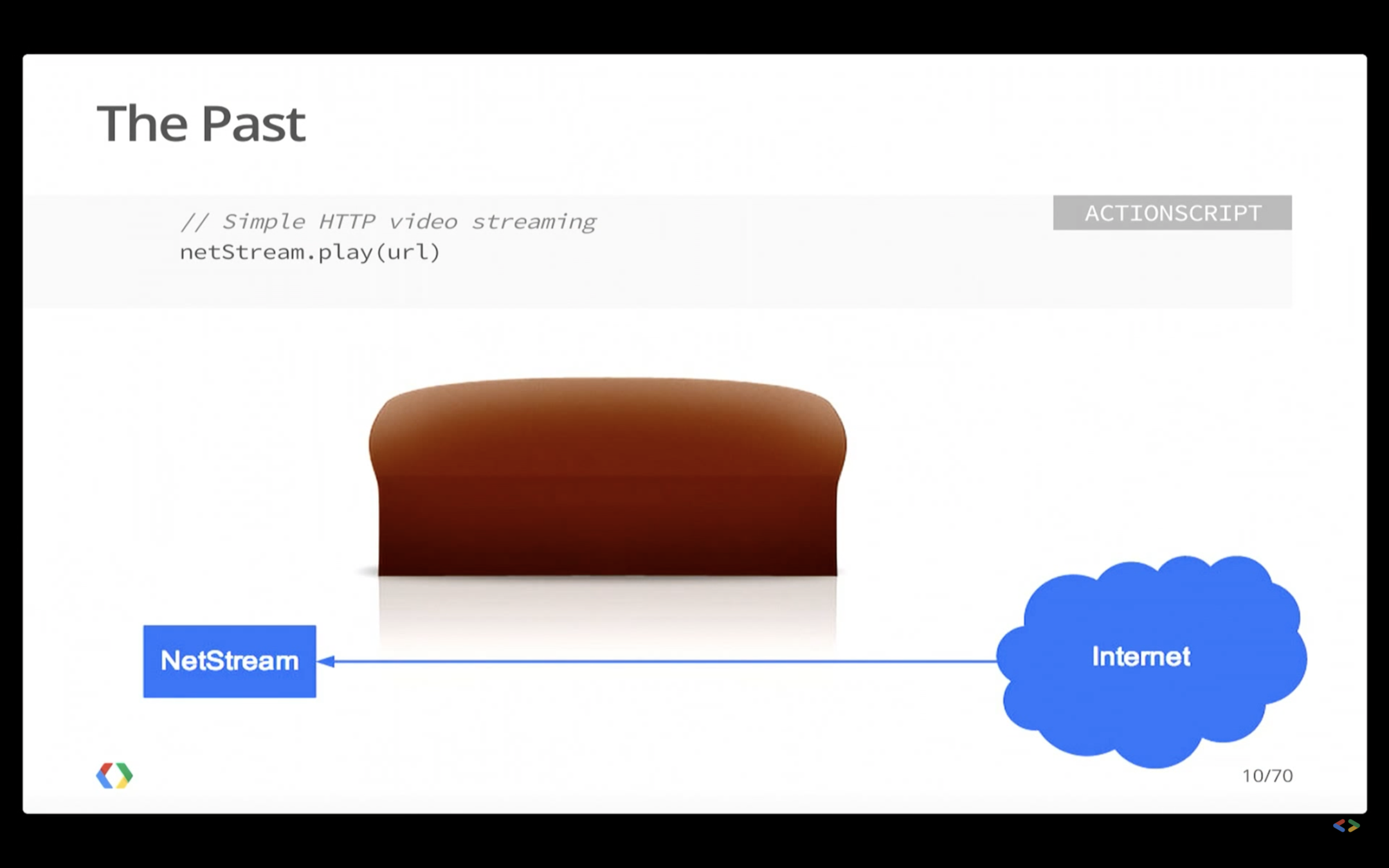Click the word 'HTTP' in the code comment
This screenshot has width=1389, height=868.
[x=347, y=222]
